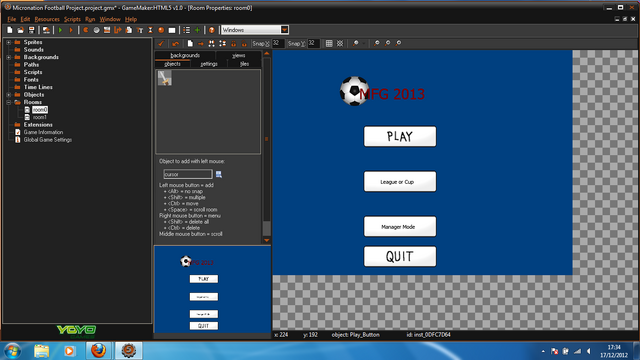640x360 pixels.
Task: Expand the Backgrounds folder
Action: [9, 57]
